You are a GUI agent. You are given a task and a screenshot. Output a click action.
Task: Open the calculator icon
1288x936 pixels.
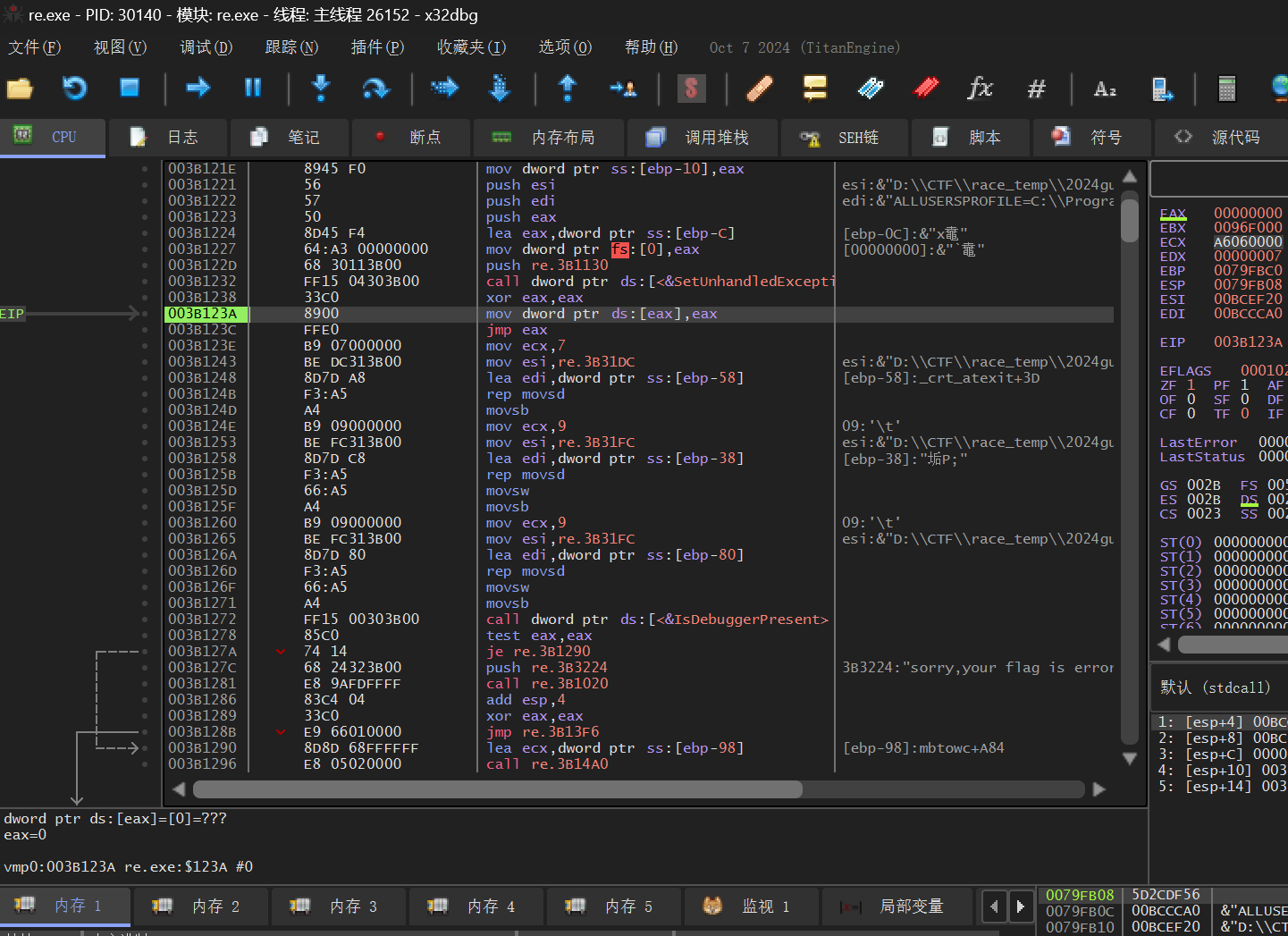1227,88
